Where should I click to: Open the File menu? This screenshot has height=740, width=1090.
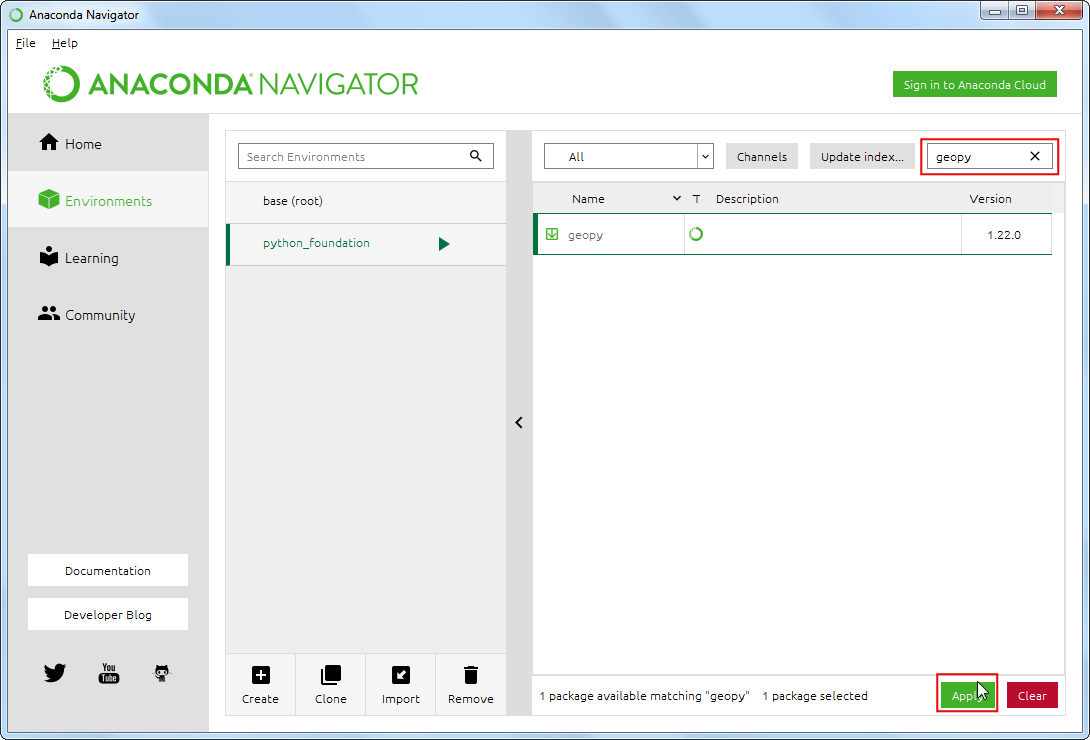coord(26,43)
